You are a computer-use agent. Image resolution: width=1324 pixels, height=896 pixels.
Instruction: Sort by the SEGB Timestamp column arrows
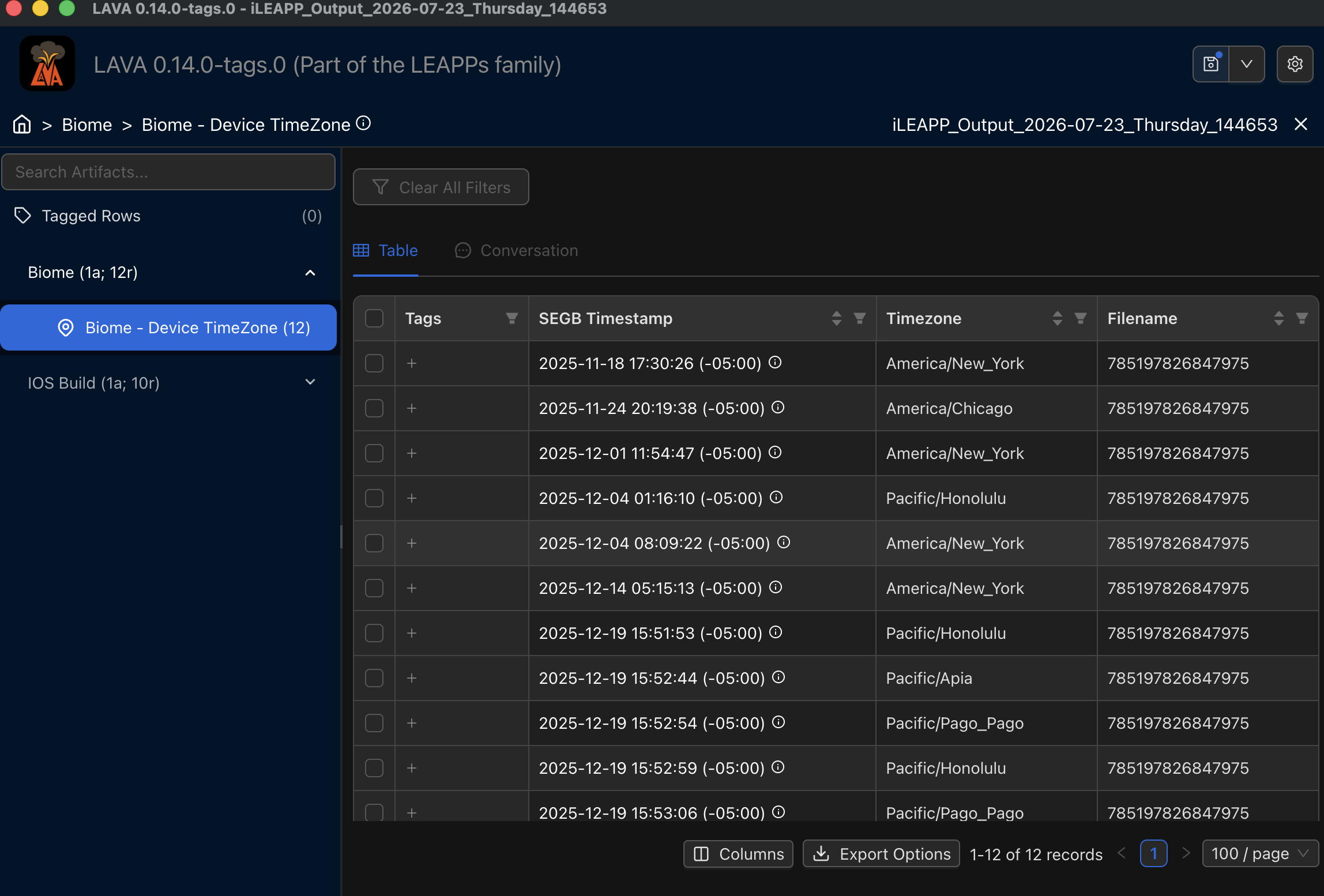pos(836,318)
